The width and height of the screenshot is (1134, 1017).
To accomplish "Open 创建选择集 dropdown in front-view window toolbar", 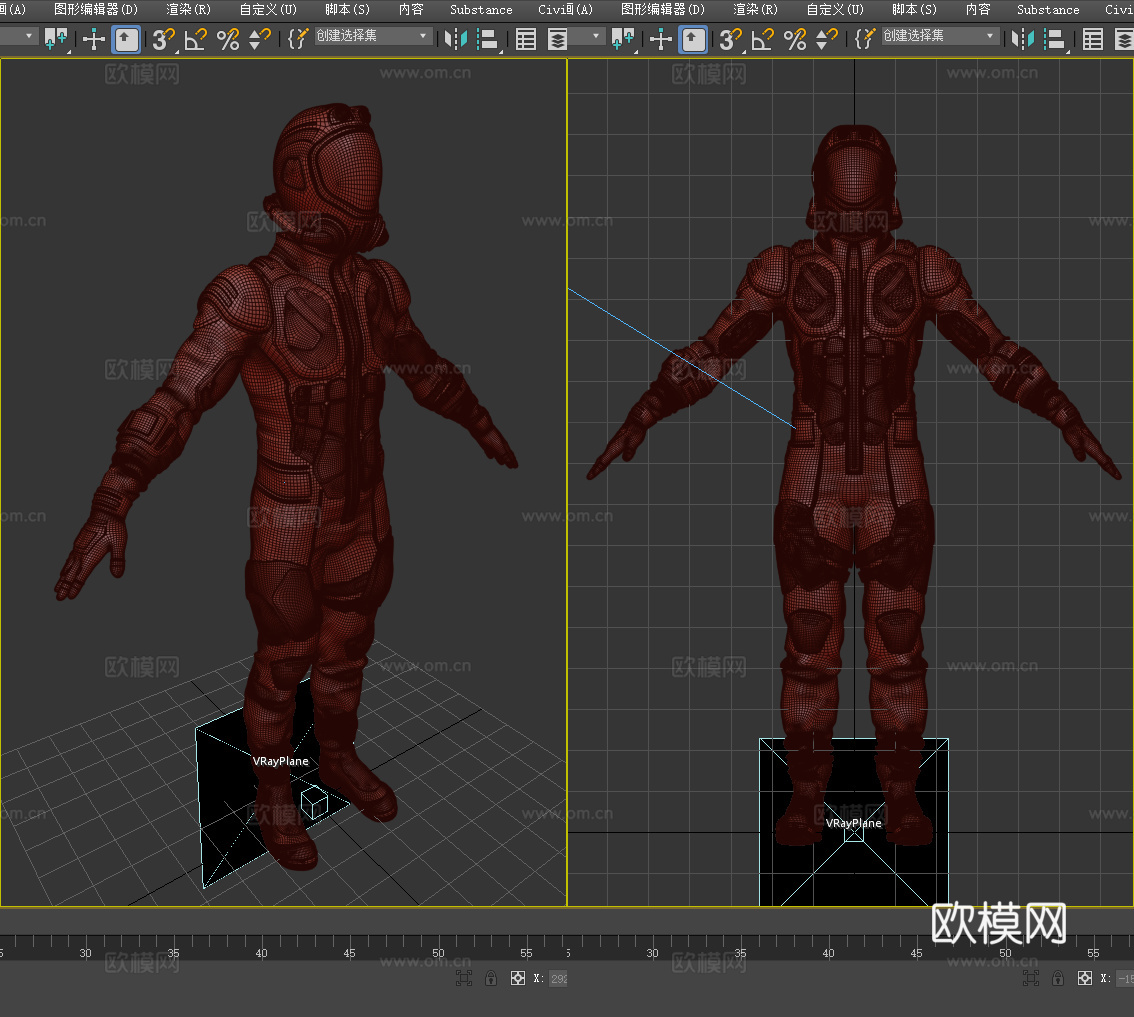I will tap(939, 35).
